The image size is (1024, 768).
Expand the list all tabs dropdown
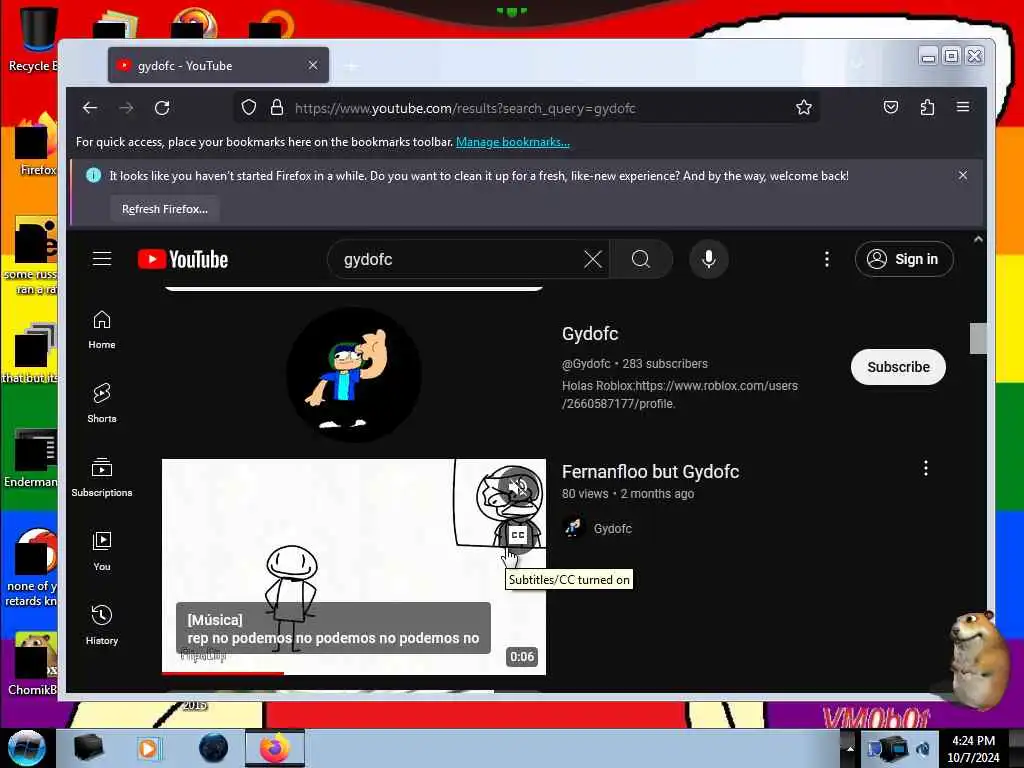pos(857,65)
